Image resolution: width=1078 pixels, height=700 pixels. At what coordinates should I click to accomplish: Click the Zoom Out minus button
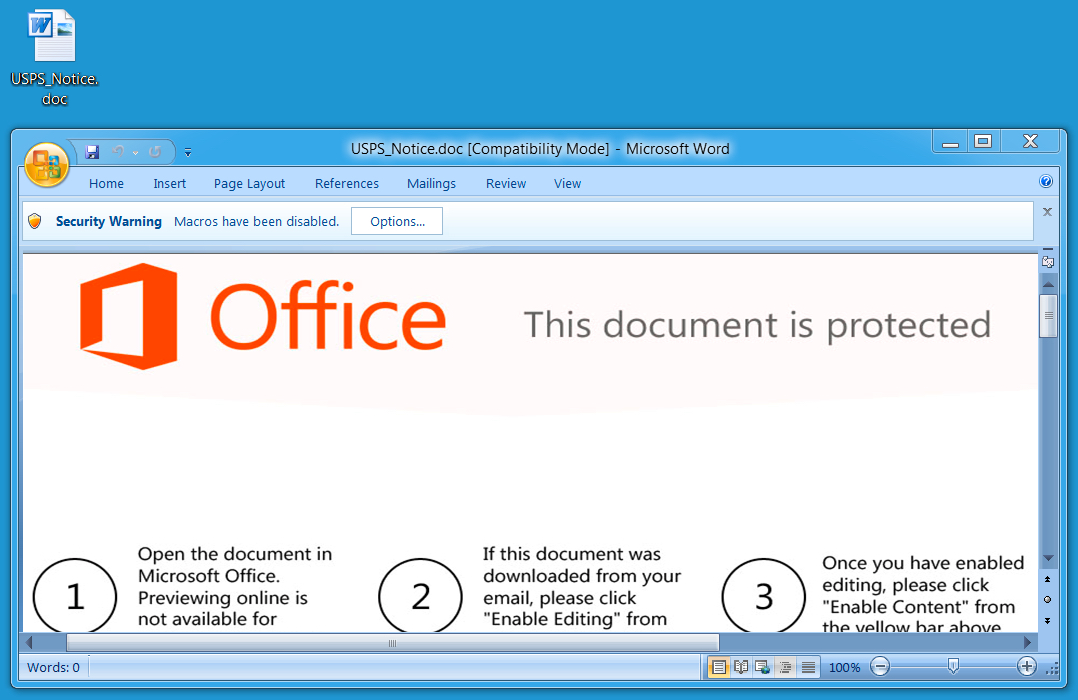pyautogui.click(x=880, y=667)
